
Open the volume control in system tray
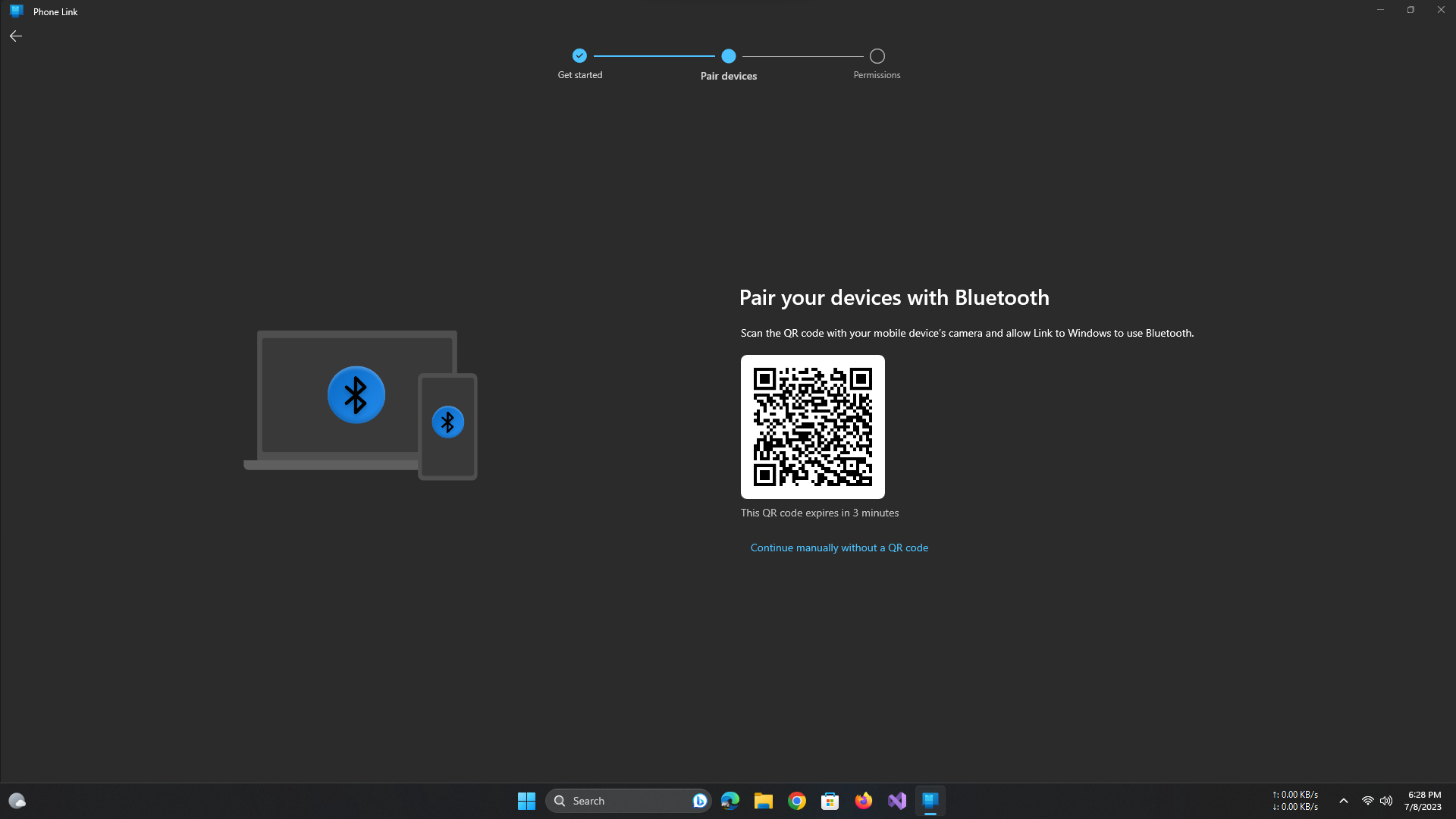(x=1386, y=801)
